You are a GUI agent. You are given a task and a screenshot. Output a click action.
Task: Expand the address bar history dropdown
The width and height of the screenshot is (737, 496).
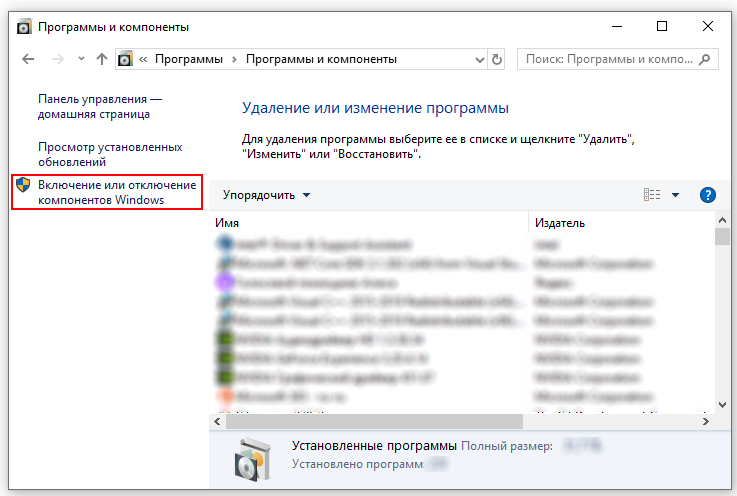click(x=477, y=60)
